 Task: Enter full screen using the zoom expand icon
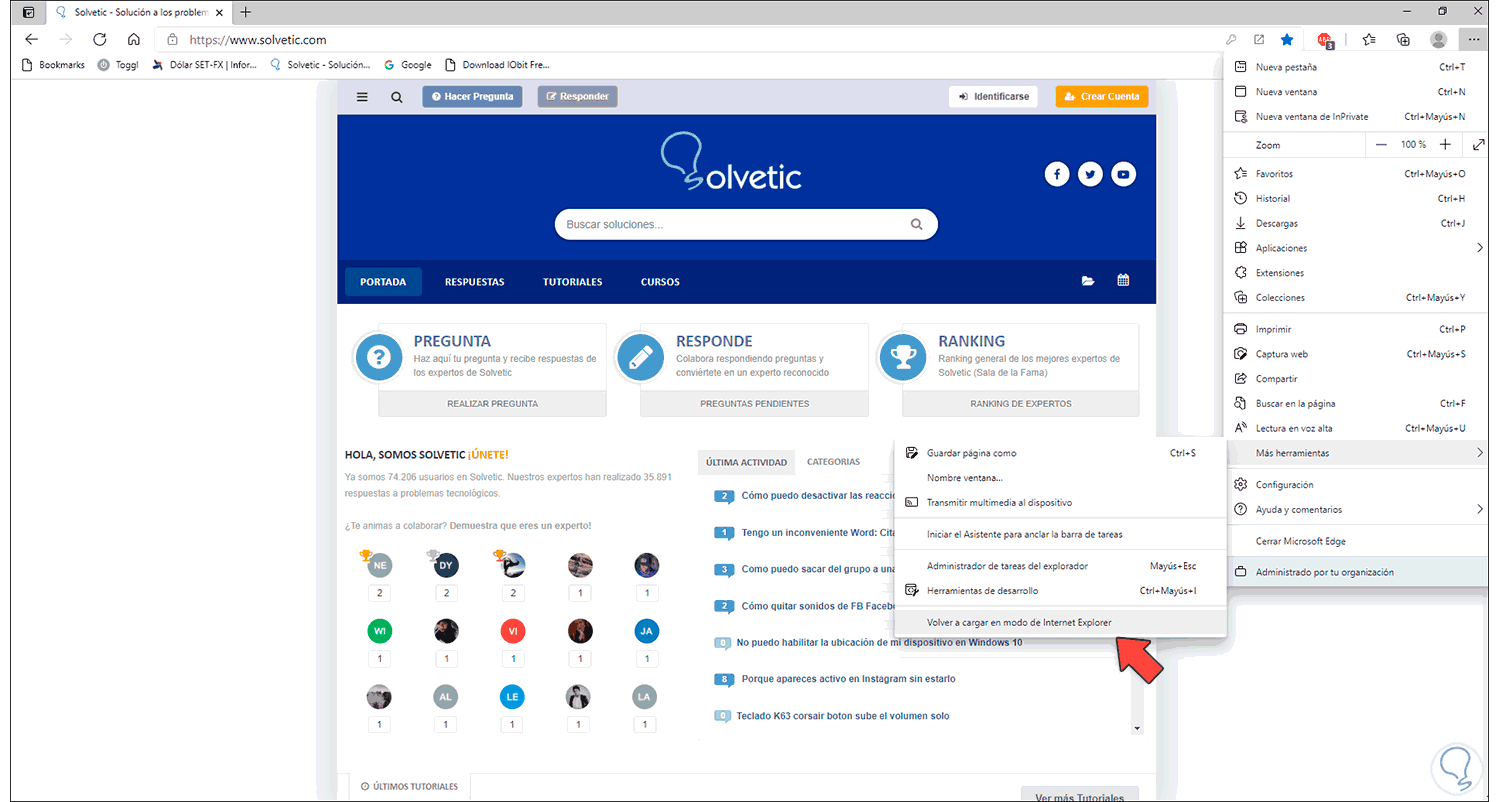coord(1479,145)
